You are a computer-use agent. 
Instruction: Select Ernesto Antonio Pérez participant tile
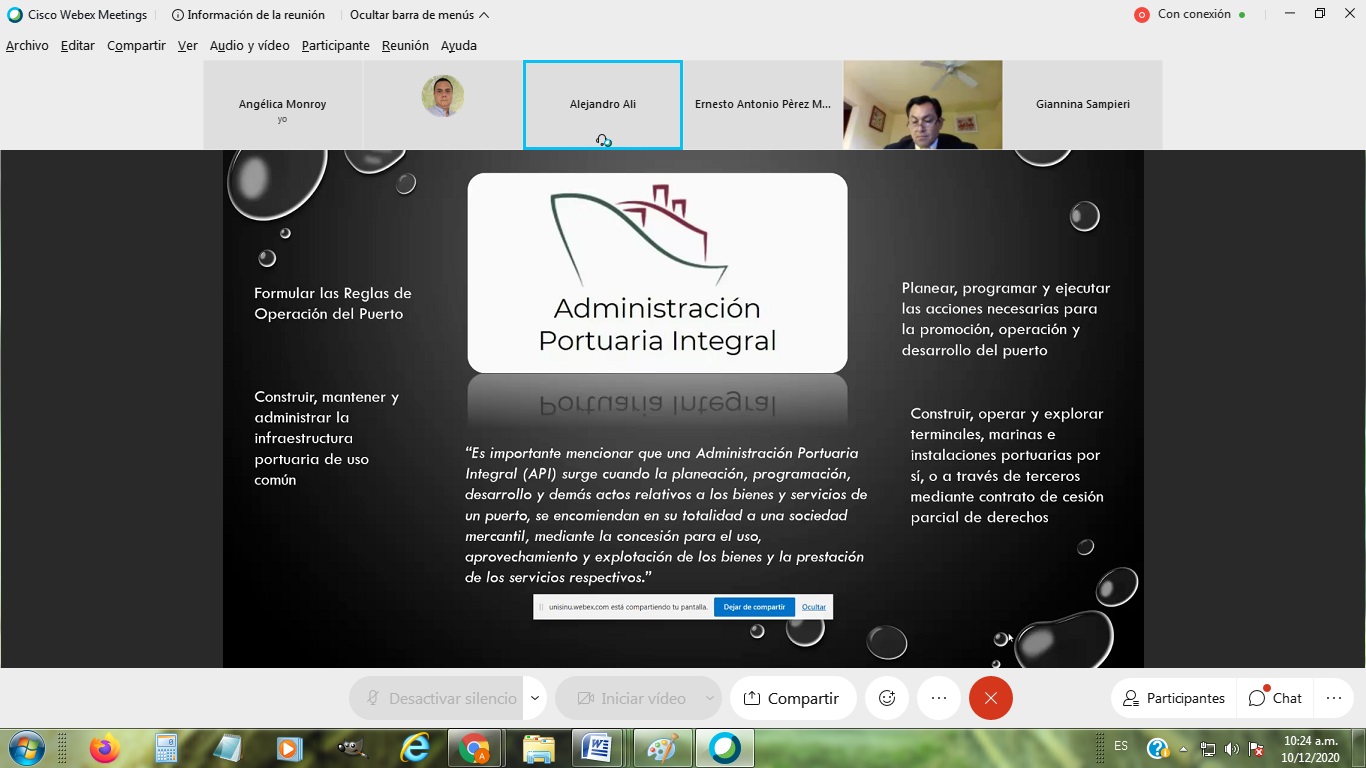coord(763,105)
